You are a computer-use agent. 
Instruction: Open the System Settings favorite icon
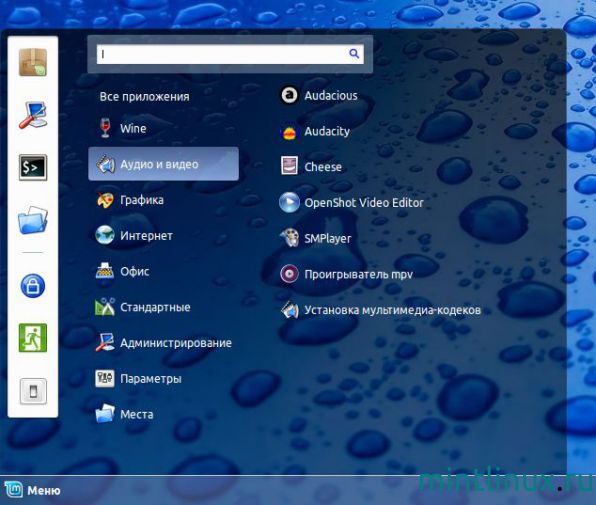(x=33, y=115)
